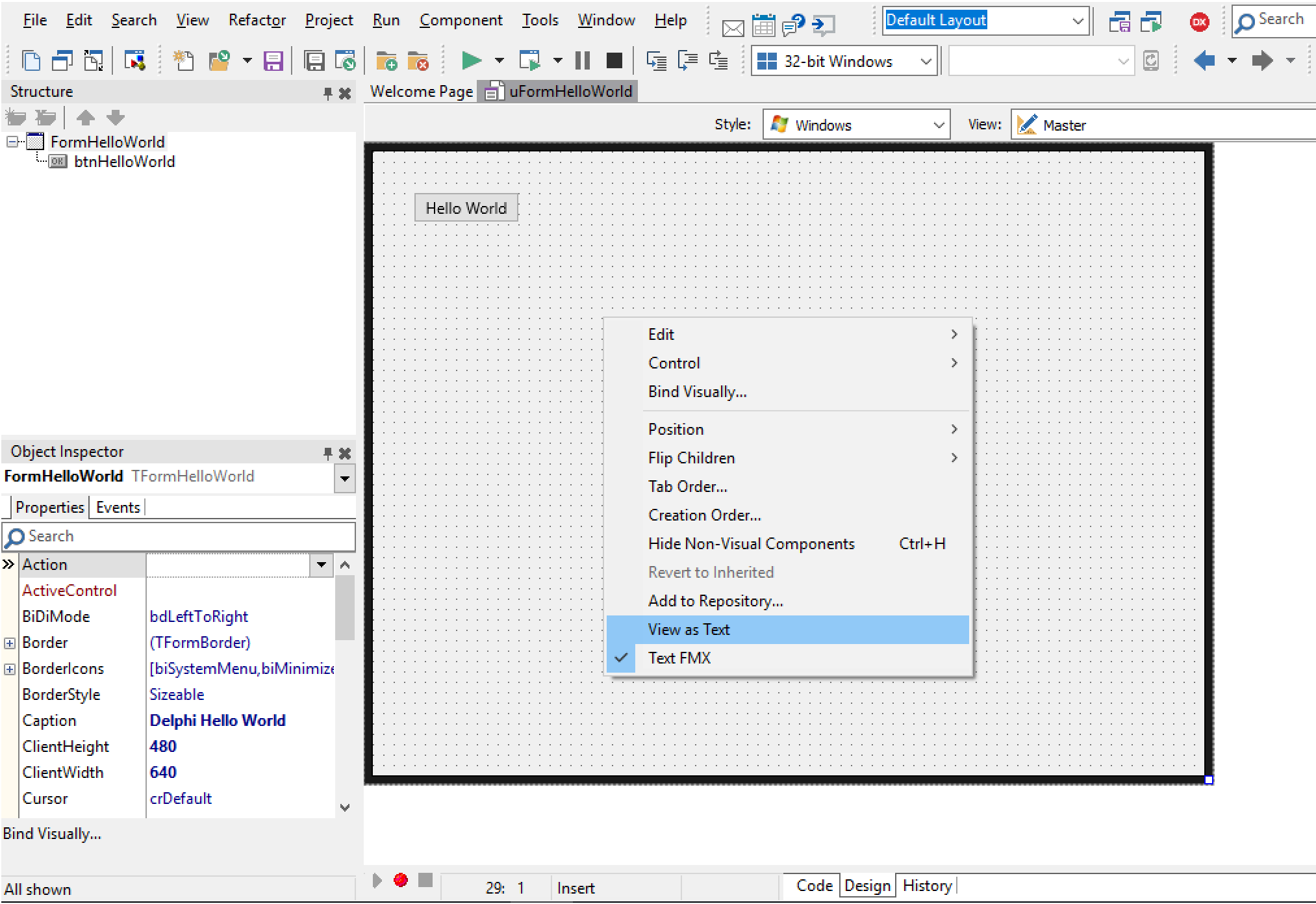
Task: Click the Open file folder icon
Action: 219,61
